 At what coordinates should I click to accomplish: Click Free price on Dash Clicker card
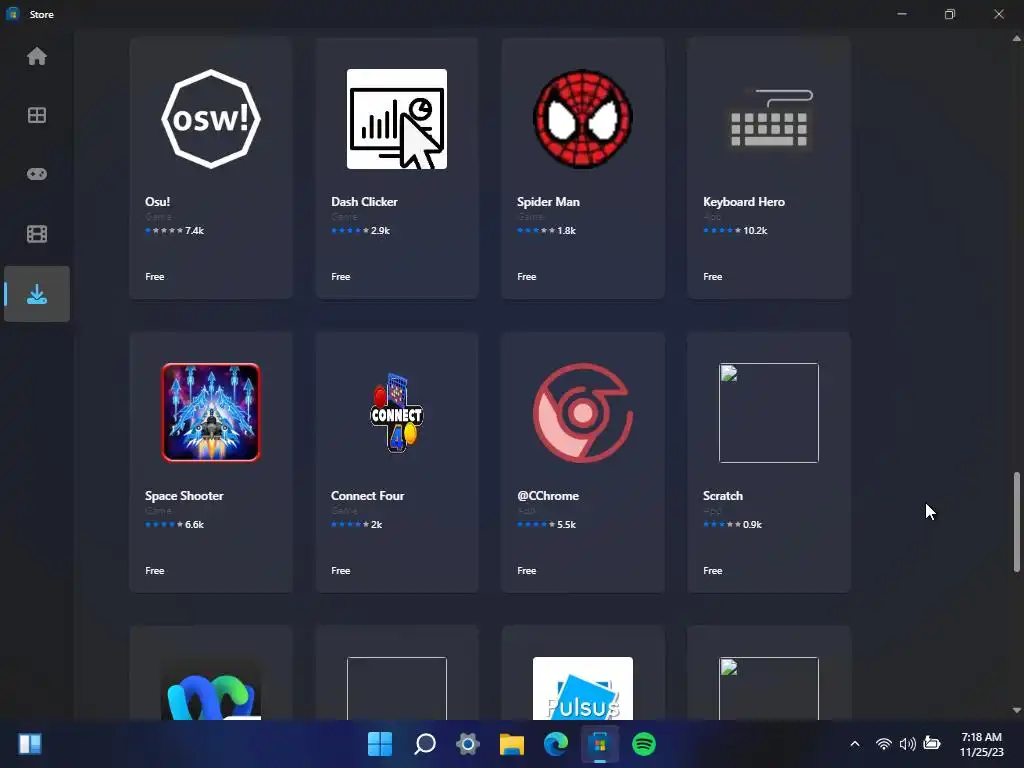click(x=341, y=277)
